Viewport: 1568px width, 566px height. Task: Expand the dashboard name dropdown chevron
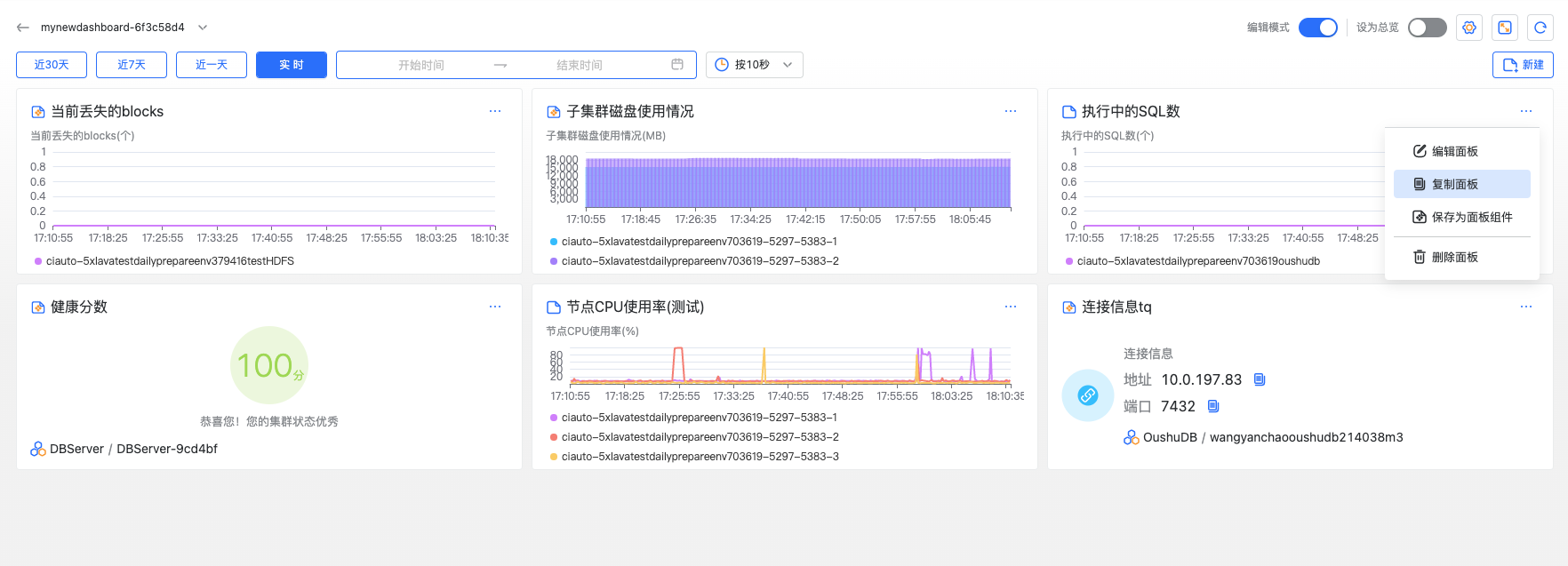point(203,28)
